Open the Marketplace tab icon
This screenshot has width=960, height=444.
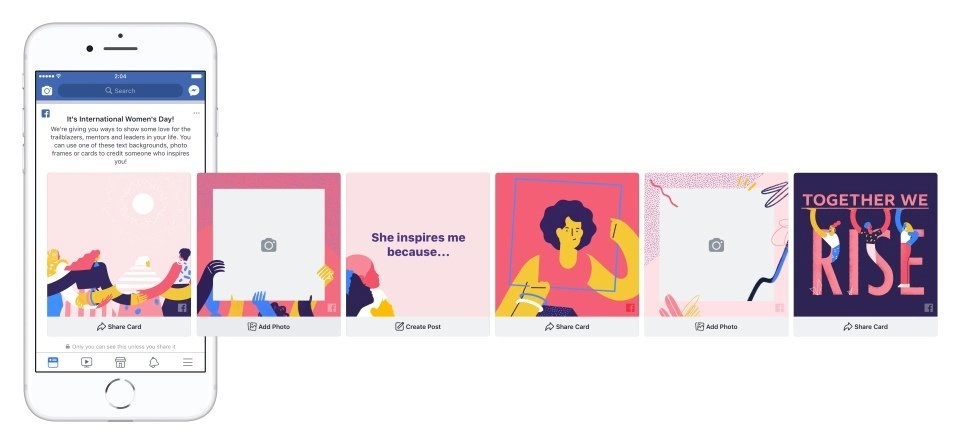coord(120,363)
